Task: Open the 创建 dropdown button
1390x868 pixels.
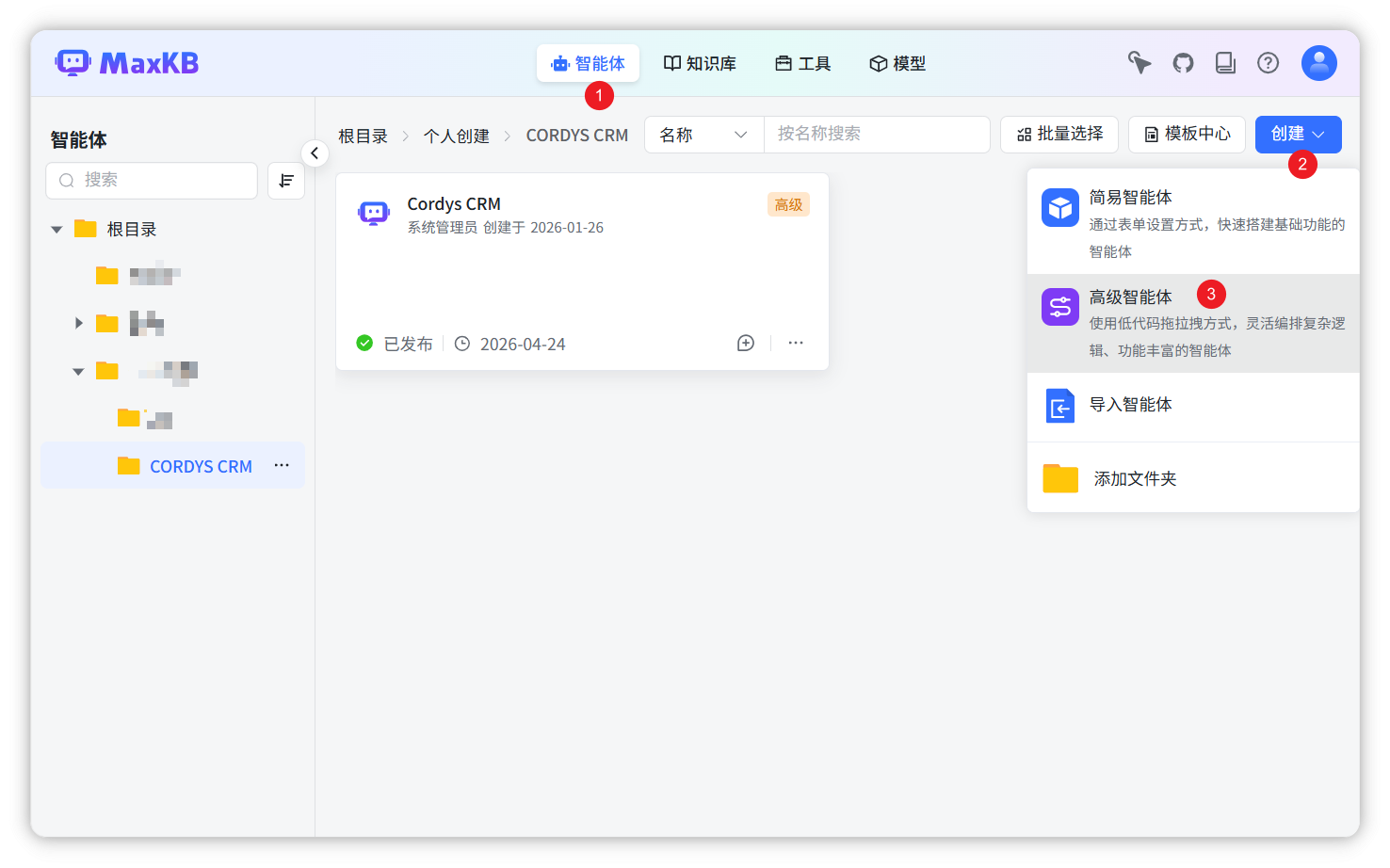Action: coord(1299,135)
